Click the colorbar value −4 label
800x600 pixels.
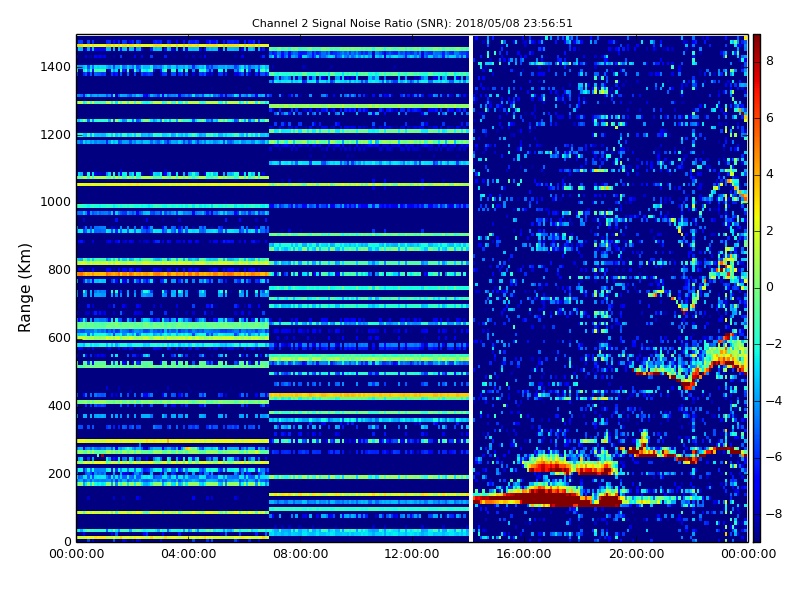774,401
